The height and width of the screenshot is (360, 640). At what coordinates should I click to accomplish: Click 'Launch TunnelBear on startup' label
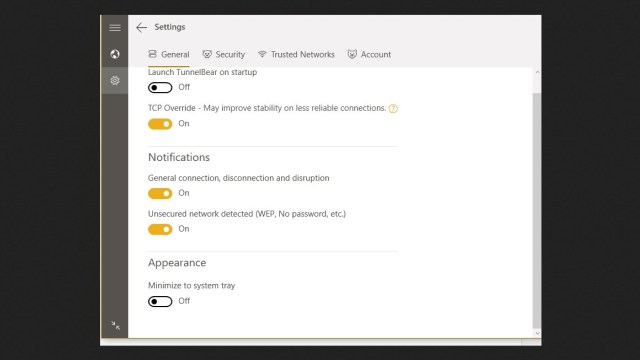coord(202,72)
